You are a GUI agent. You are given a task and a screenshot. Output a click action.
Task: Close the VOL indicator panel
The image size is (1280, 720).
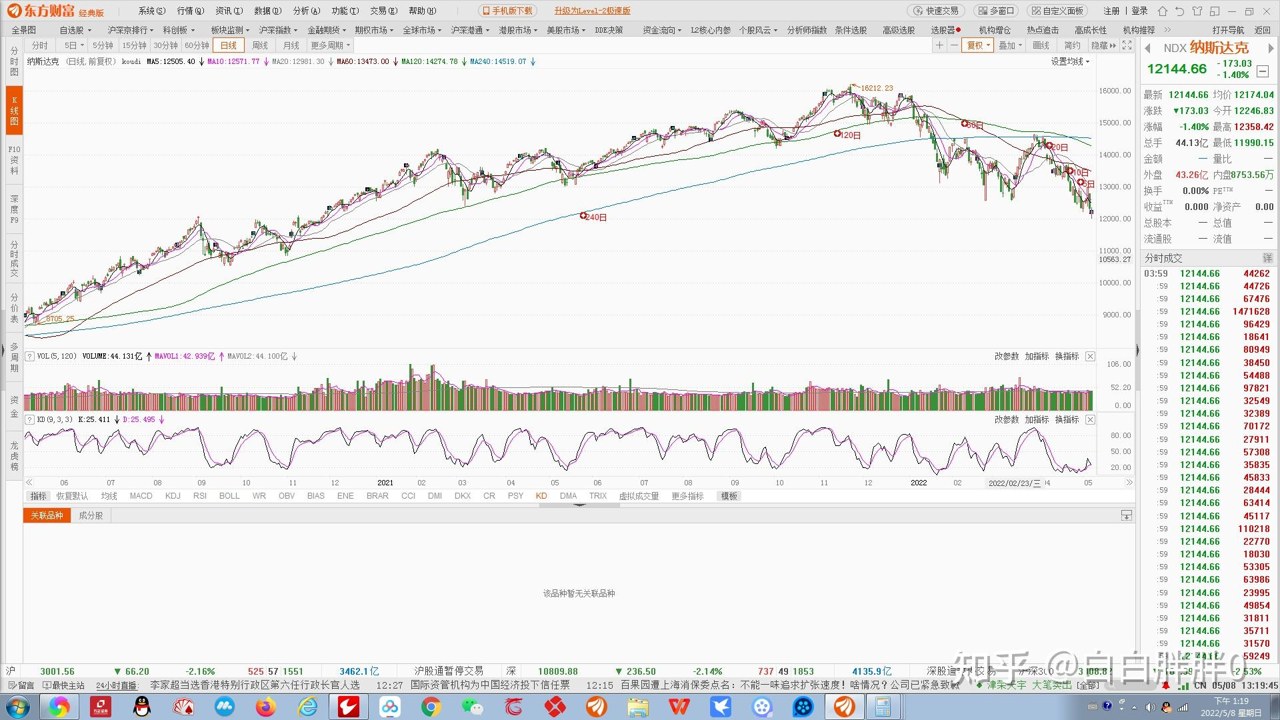click(x=1090, y=356)
